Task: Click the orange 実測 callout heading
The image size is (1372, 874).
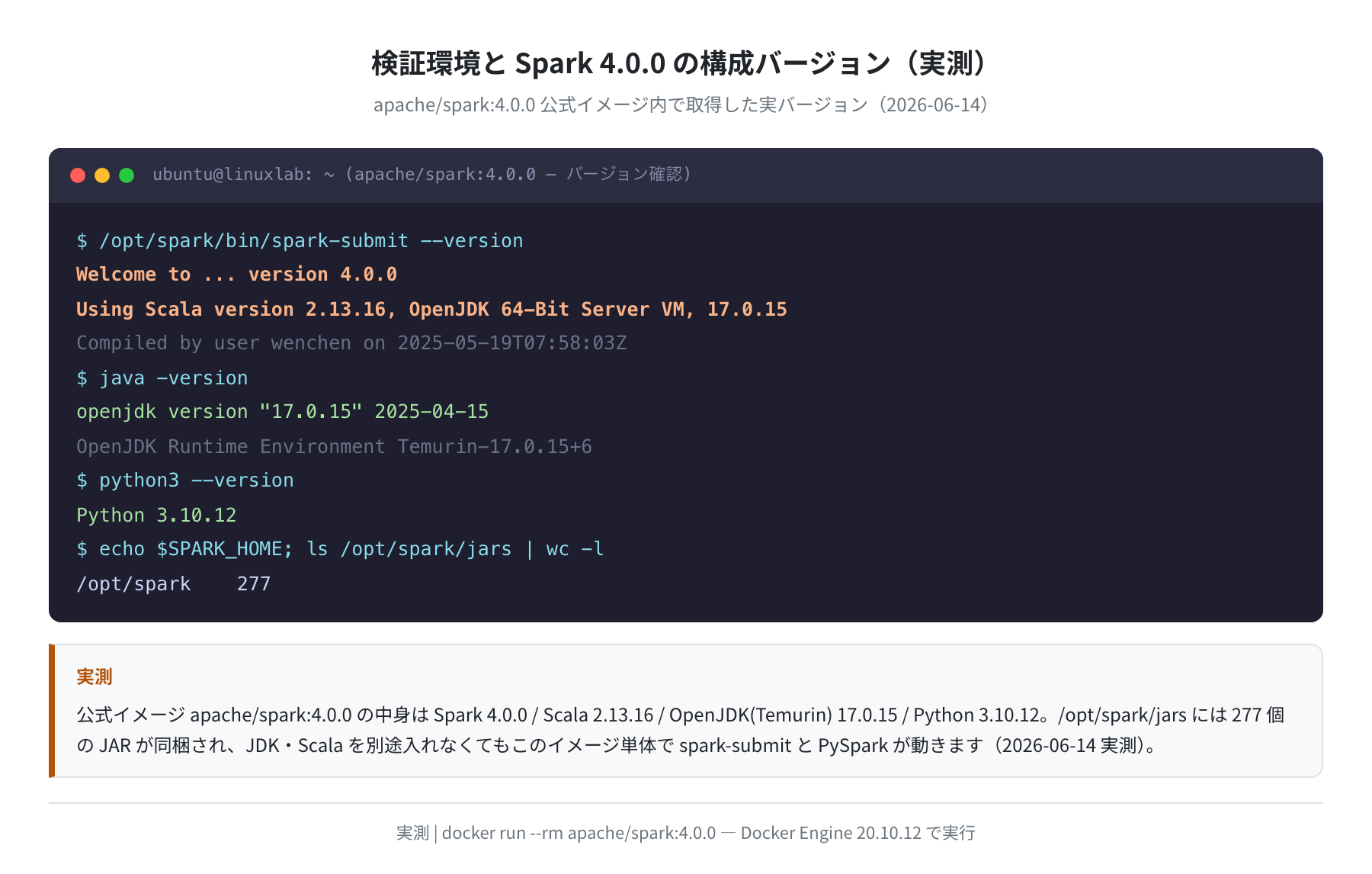Action: click(95, 676)
